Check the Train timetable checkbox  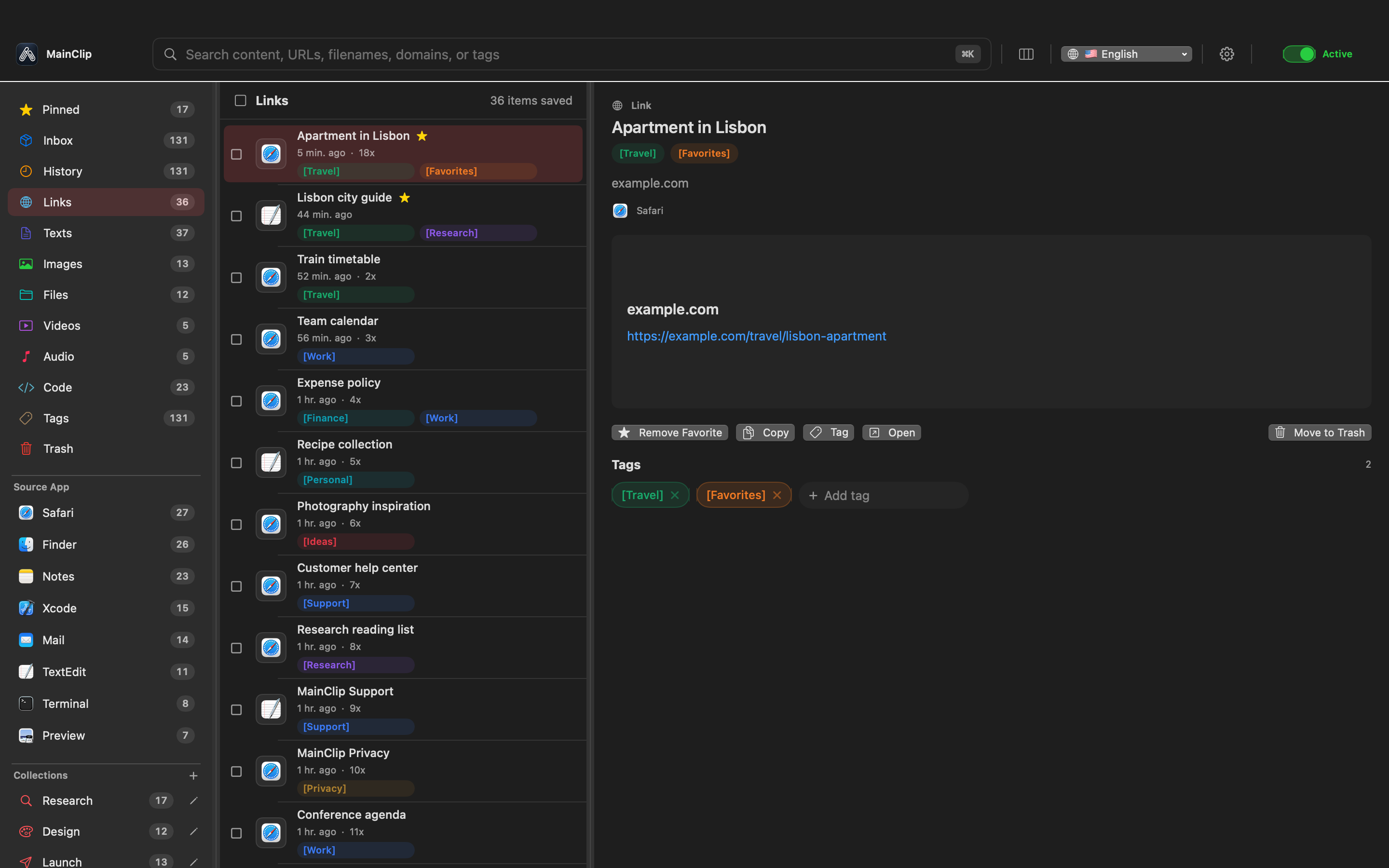tap(236, 277)
